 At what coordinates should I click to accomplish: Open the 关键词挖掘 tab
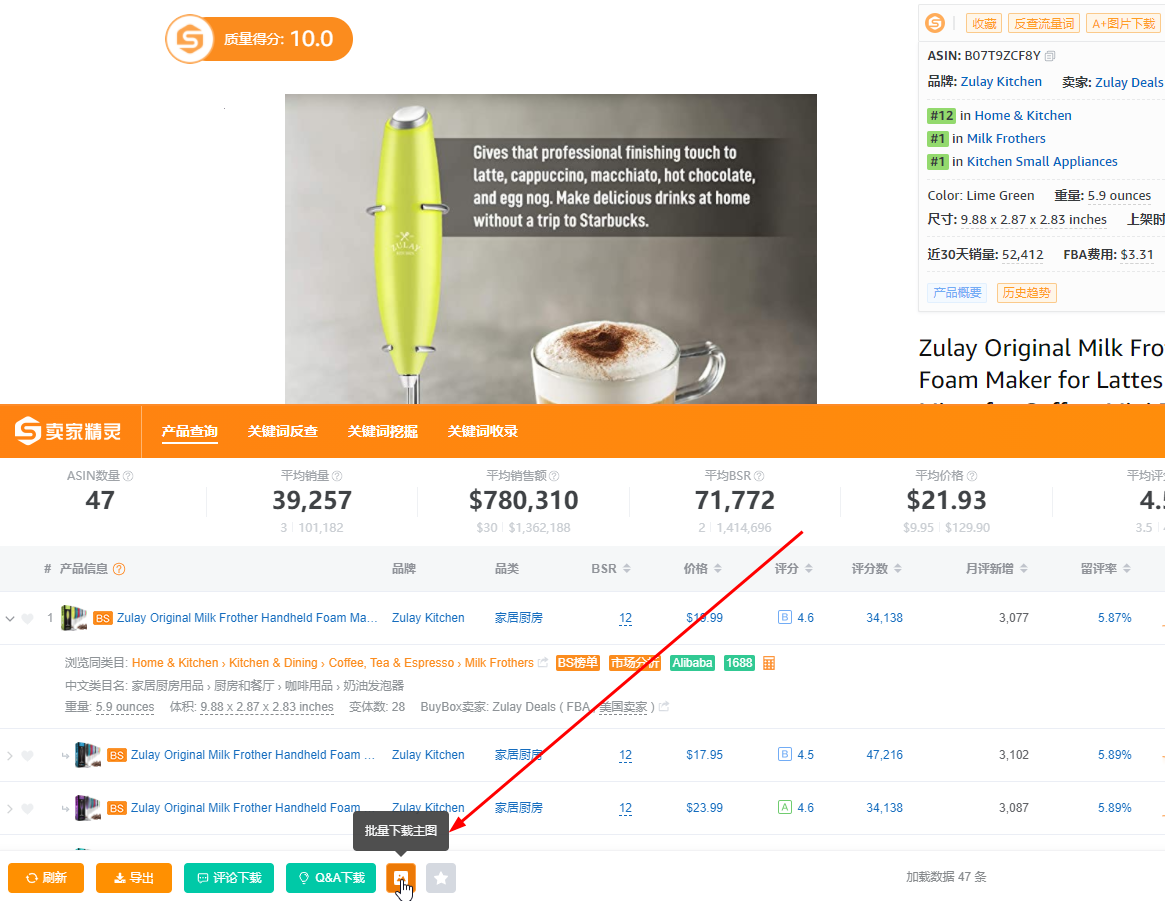pos(383,431)
